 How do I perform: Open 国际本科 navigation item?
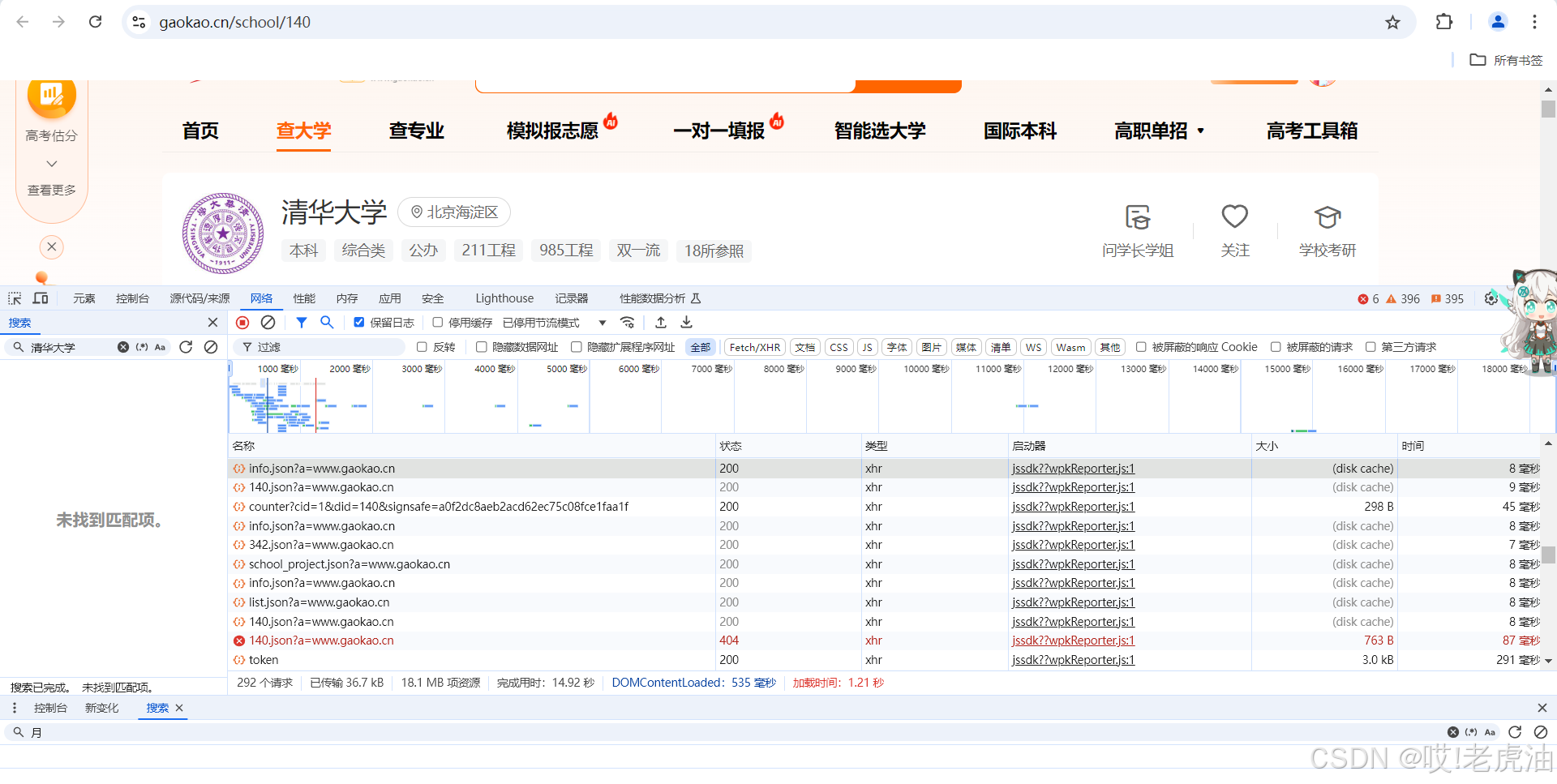(1020, 131)
